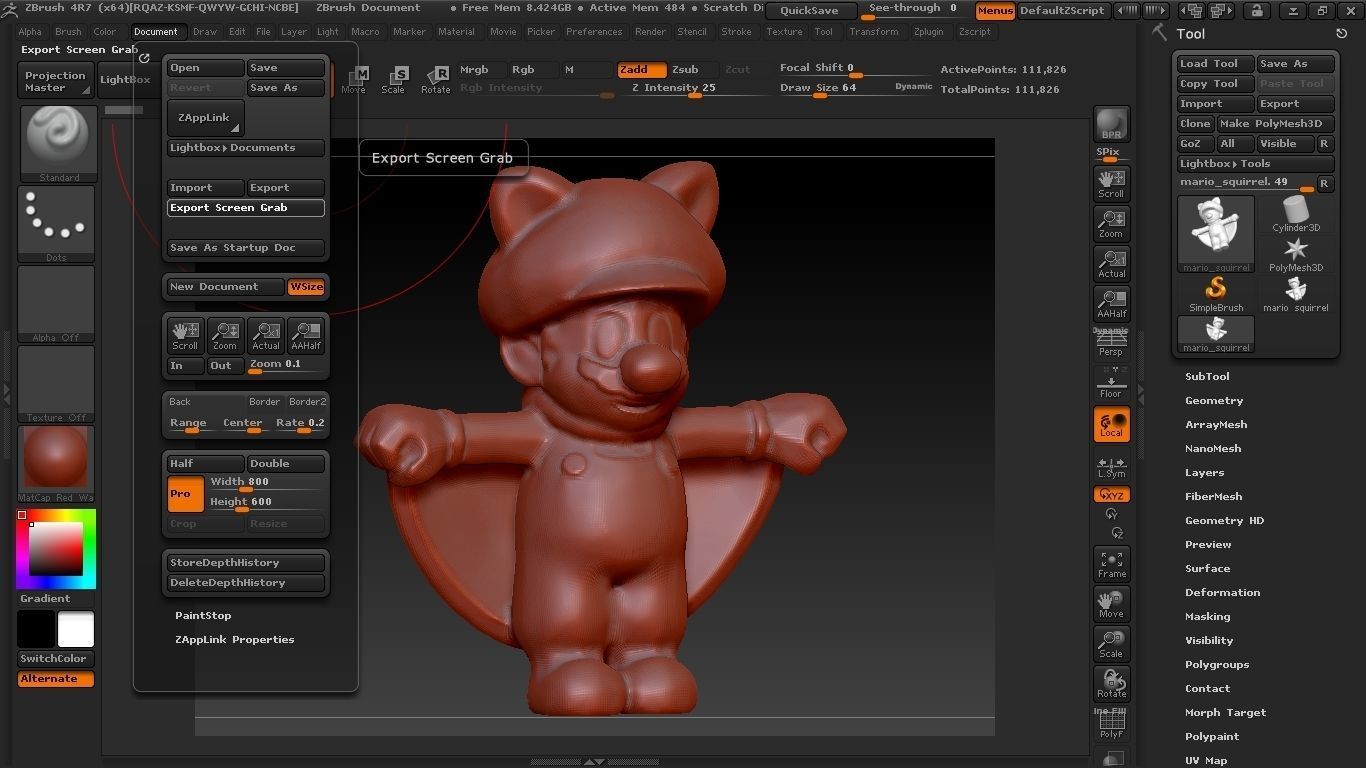Click Scroll icon in Document palette
Viewport: 1366px width, 768px height.
pyautogui.click(x=185, y=336)
